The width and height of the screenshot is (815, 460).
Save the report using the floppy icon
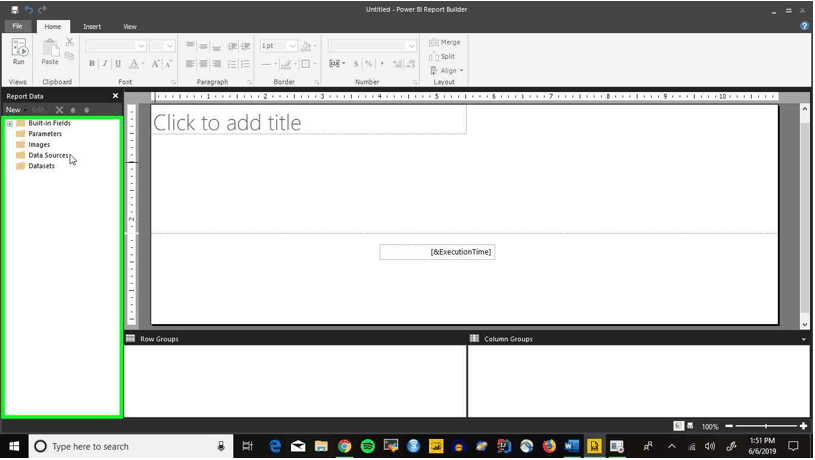point(14,9)
